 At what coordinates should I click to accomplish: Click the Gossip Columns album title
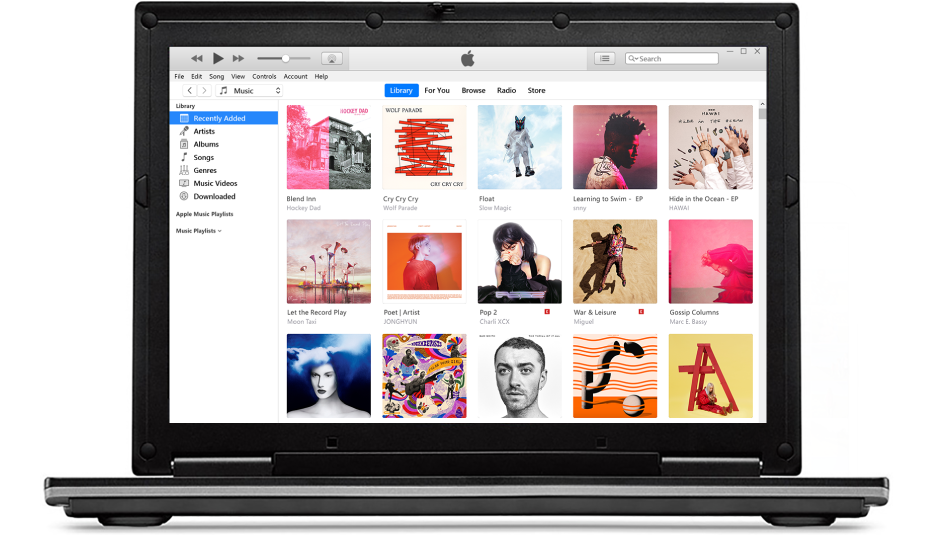(694, 312)
